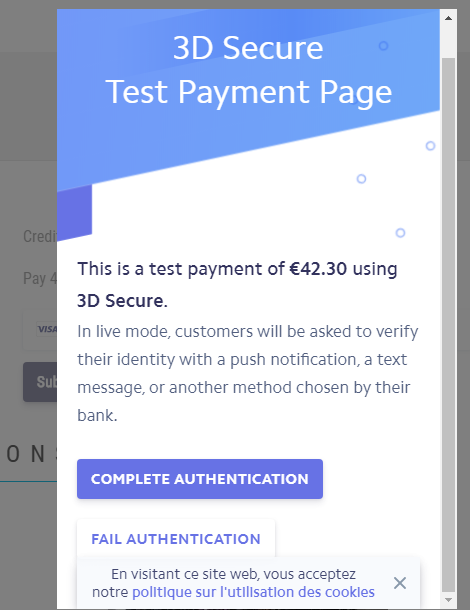
Task: Click the "Test Payment Page" heading text
Action: [x=248, y=92]
